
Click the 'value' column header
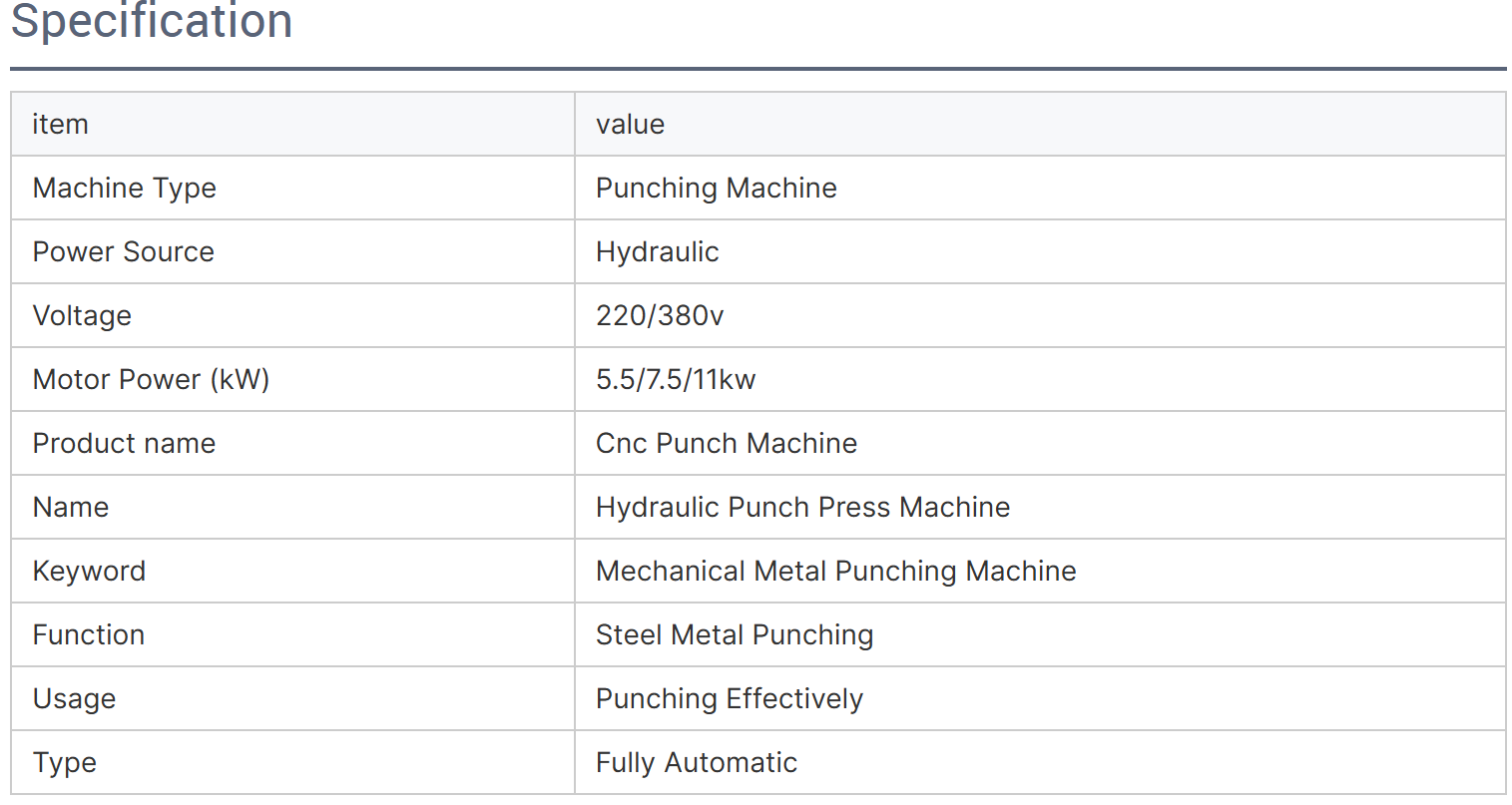[630, 125]
